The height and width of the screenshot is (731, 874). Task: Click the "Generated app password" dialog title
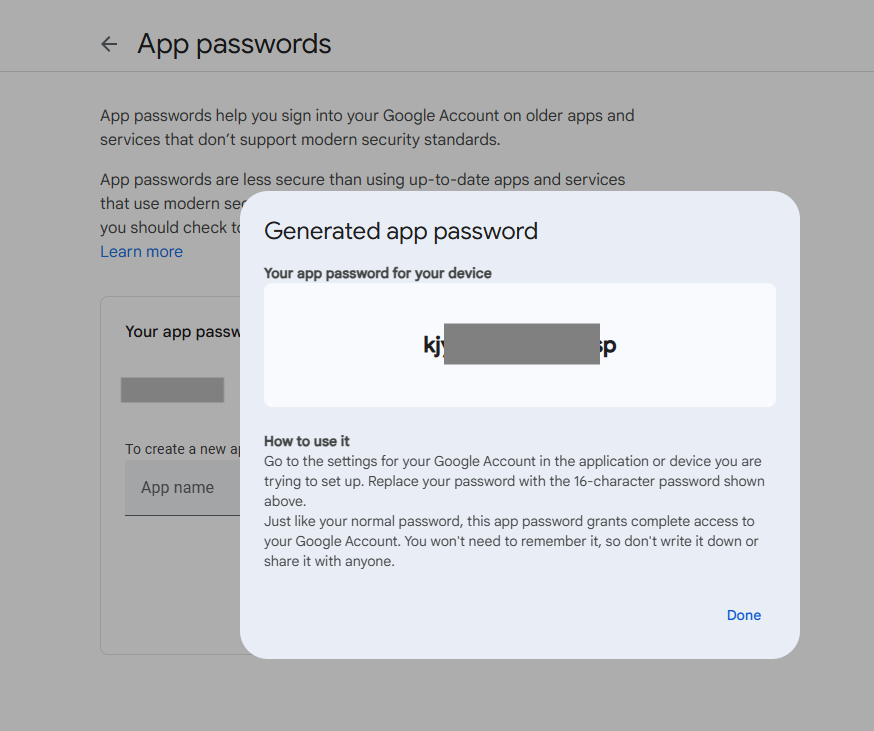(x=400, y=231)
